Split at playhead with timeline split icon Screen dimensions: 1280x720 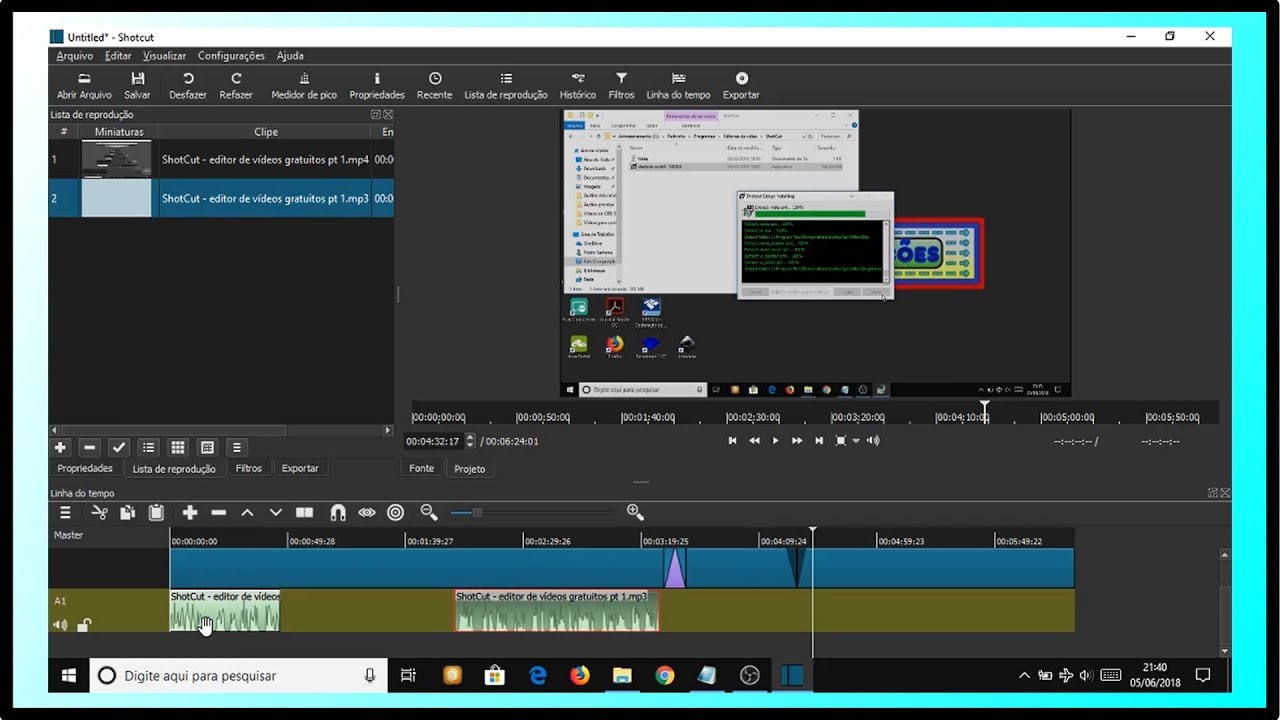pos(305,512)
